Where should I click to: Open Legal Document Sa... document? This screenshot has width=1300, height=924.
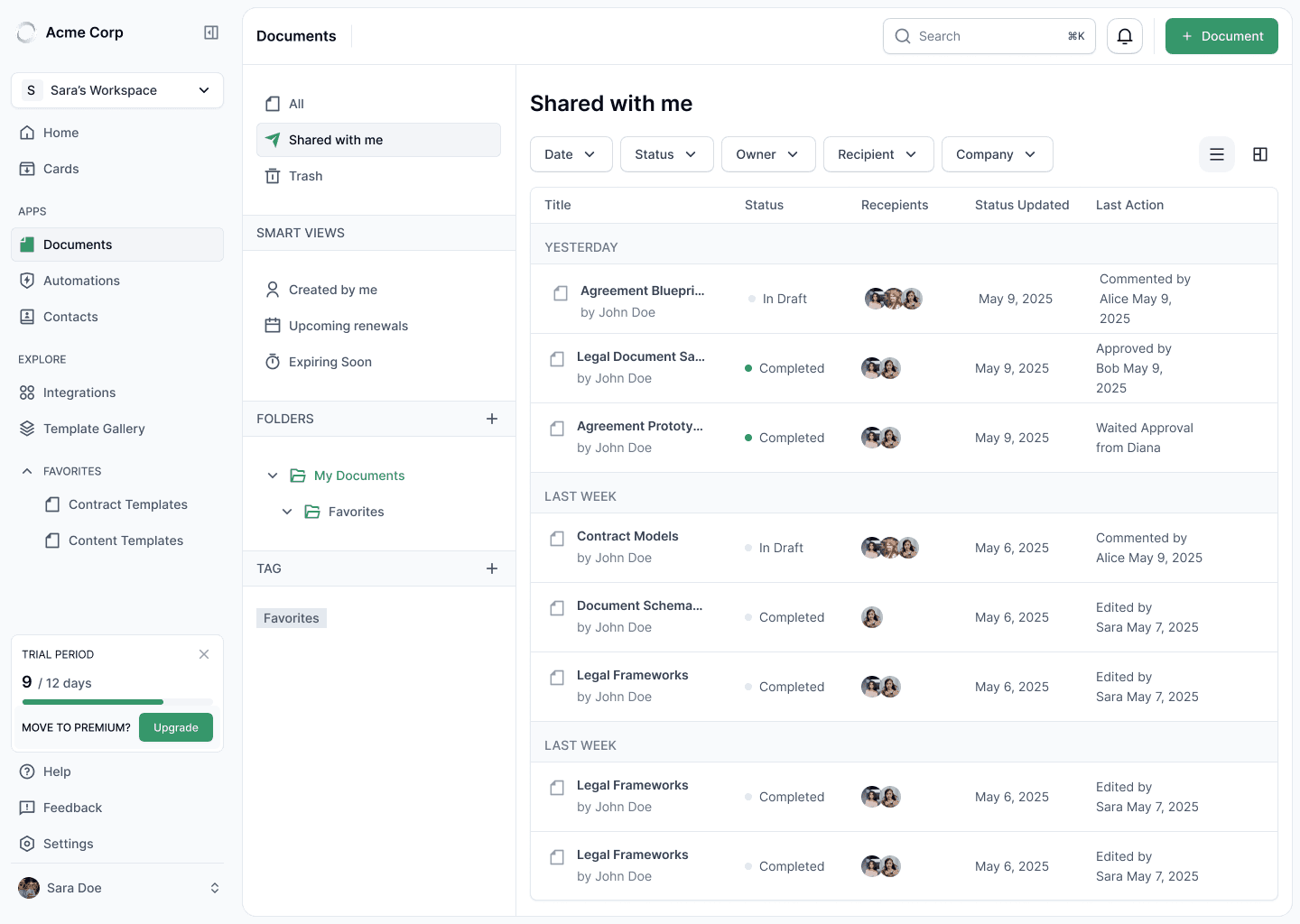(641, 356)
